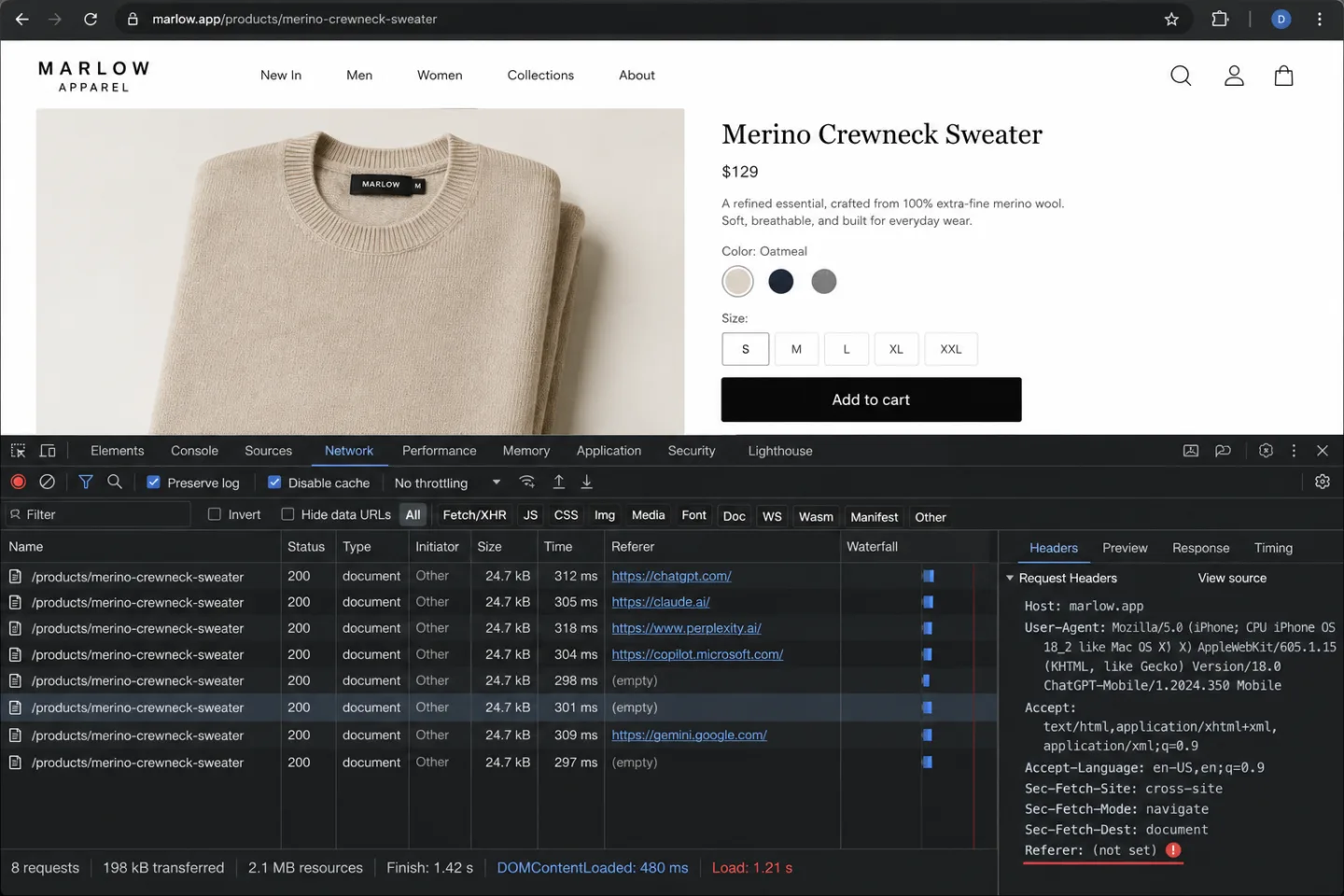The image size is (1344, 896).
Task: Reload the page
Action: (91, 19)
